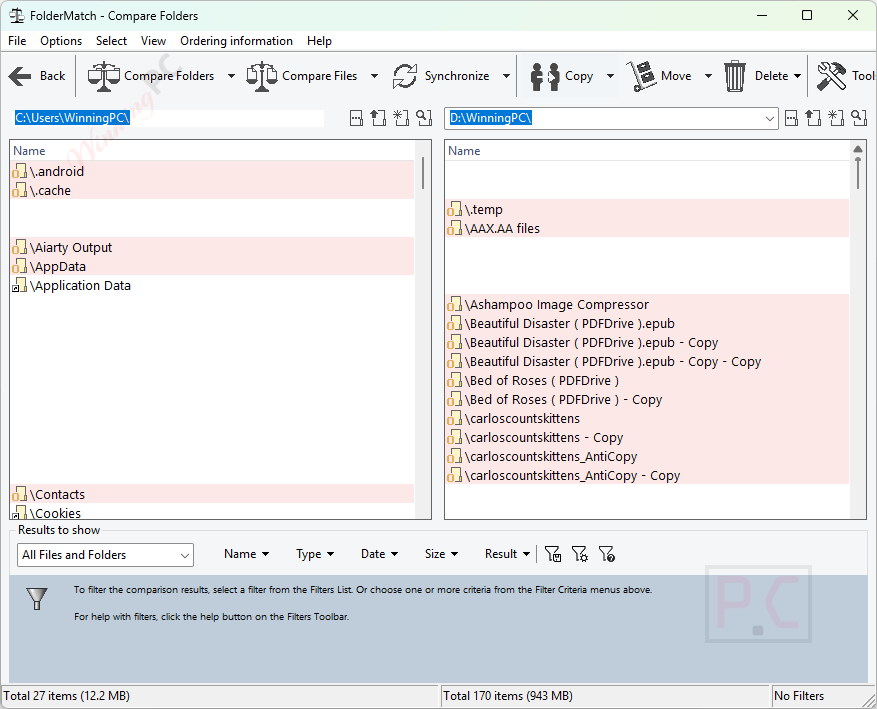Select the \Application Data row
Image resolution: width=877 pixels, height=709 pixels.
tap(213, 285)
